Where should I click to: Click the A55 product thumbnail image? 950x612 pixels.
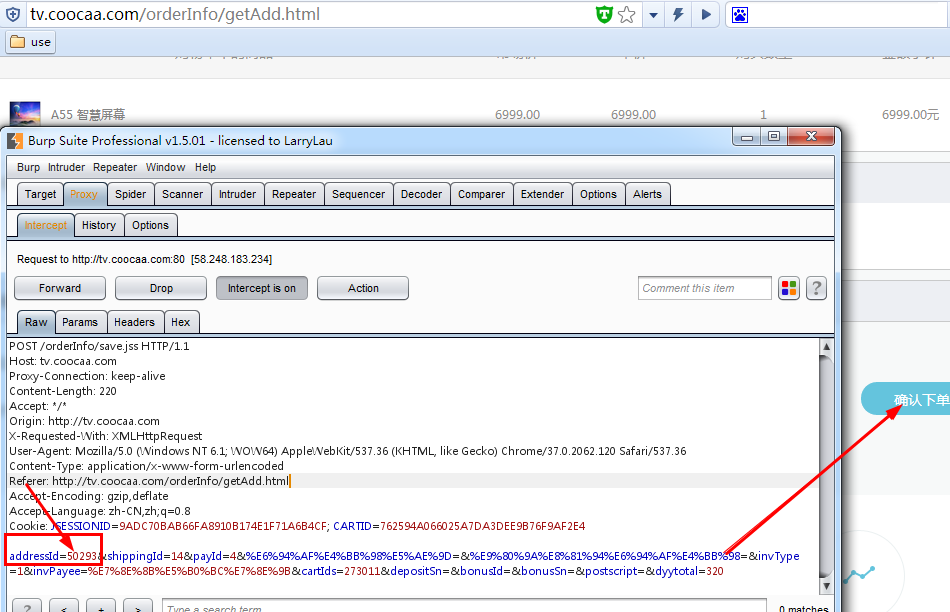25,114
